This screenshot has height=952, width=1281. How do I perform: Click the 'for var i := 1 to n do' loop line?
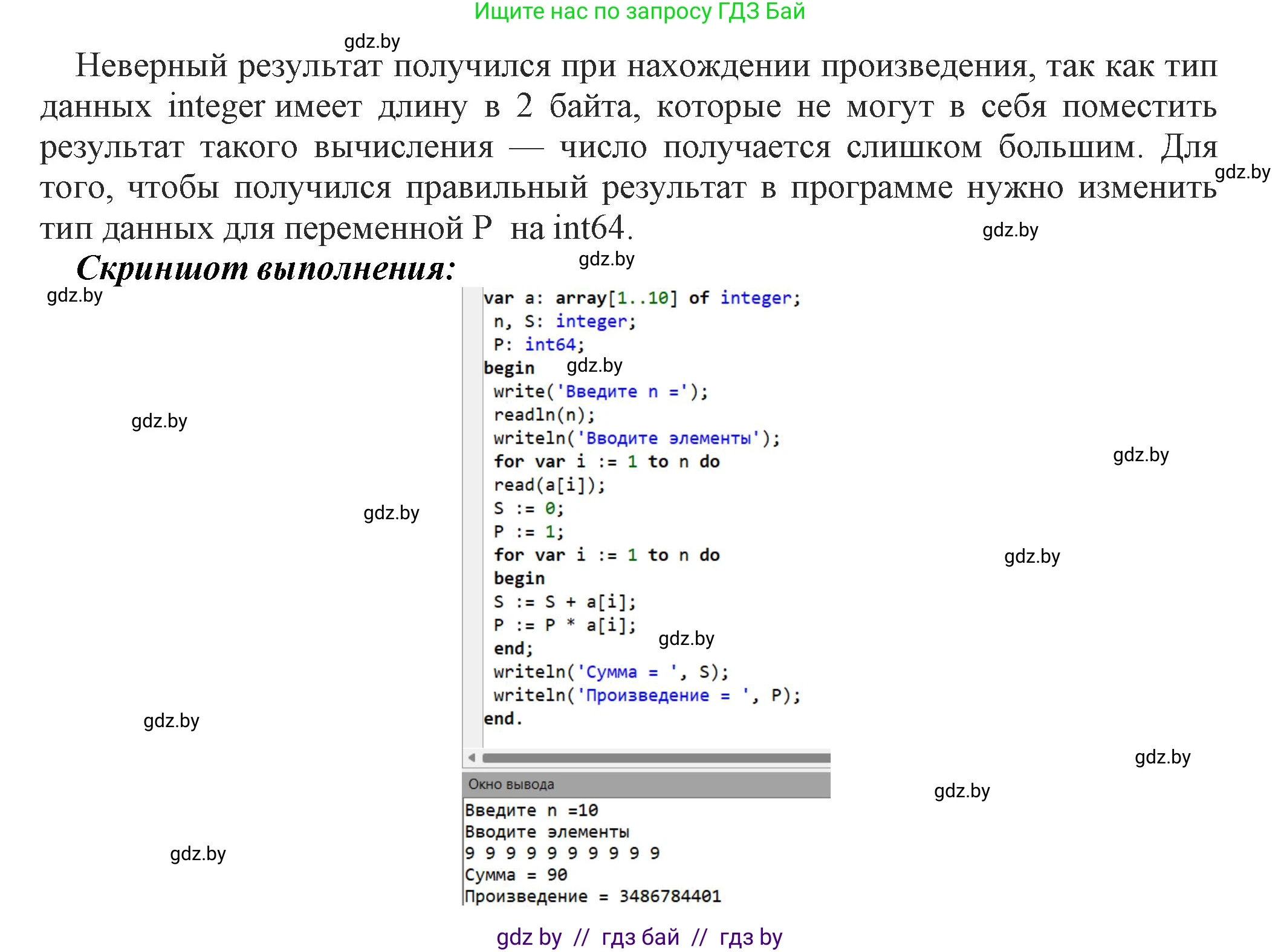click(x=605, y=461)
